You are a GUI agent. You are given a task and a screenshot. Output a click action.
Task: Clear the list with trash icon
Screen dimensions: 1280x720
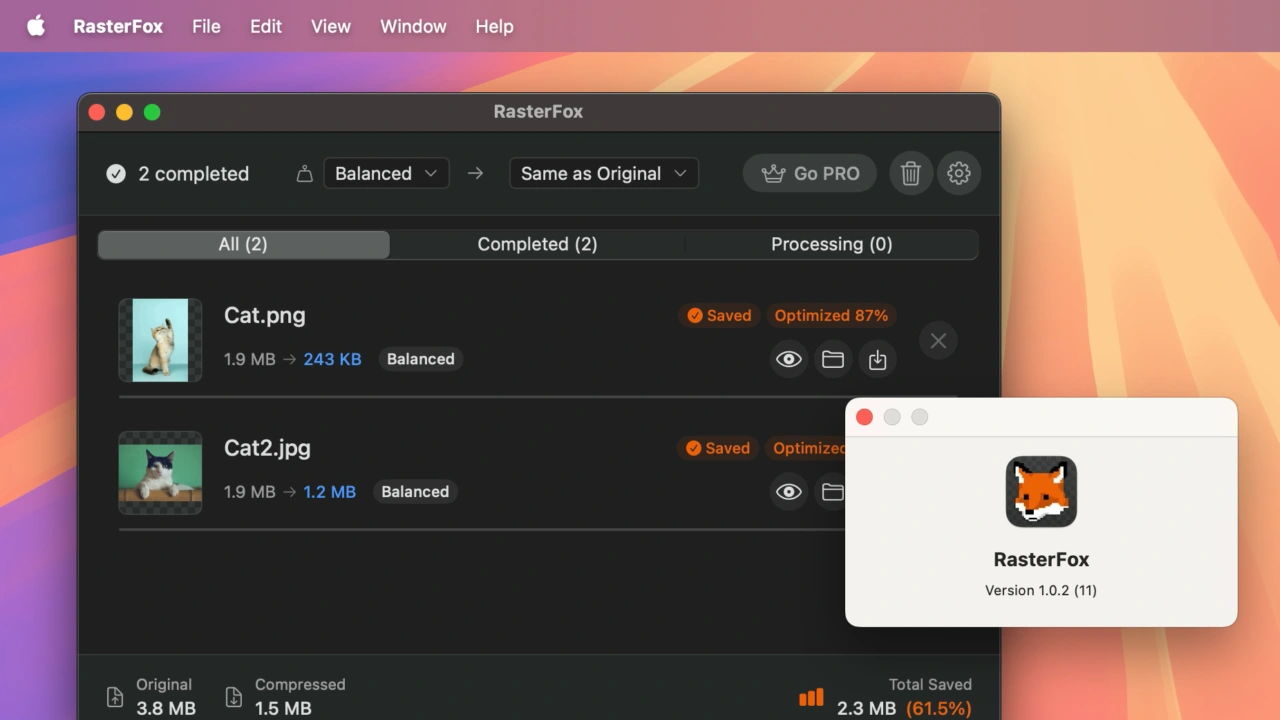910,173
